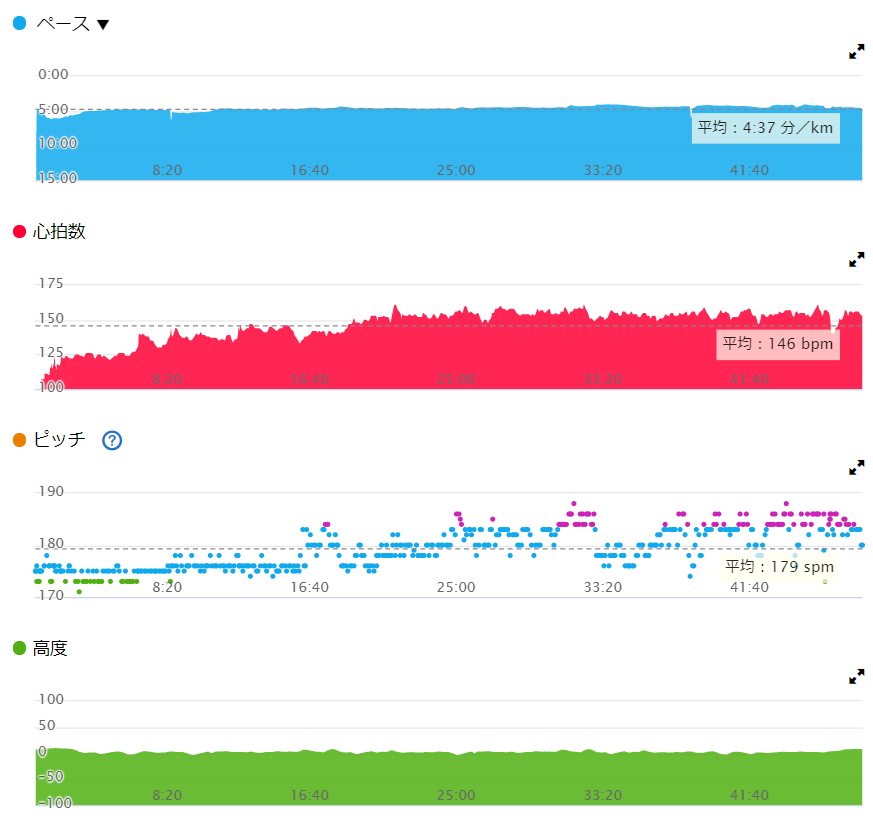Click the 16:40 mark on heart rate chart
Screen dimensions: 873x819
310,380
